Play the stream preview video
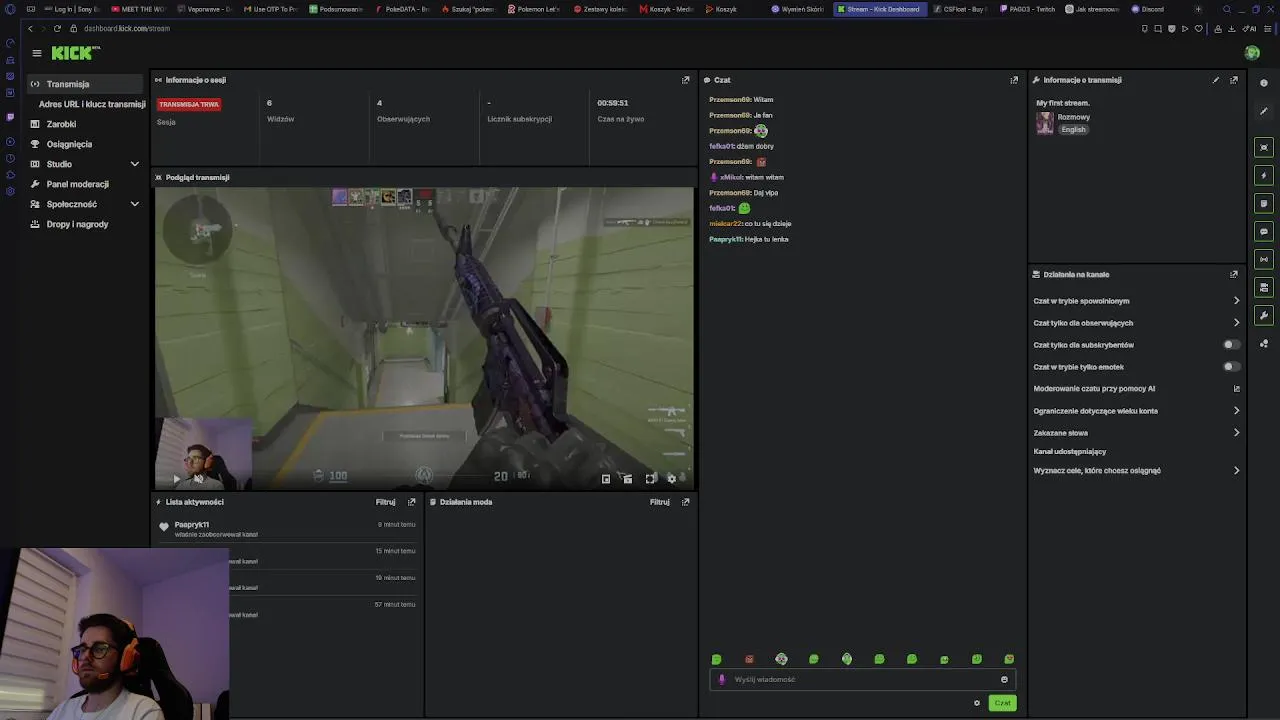Screen dimensions: 1280x720 click(x=176, y=479)
